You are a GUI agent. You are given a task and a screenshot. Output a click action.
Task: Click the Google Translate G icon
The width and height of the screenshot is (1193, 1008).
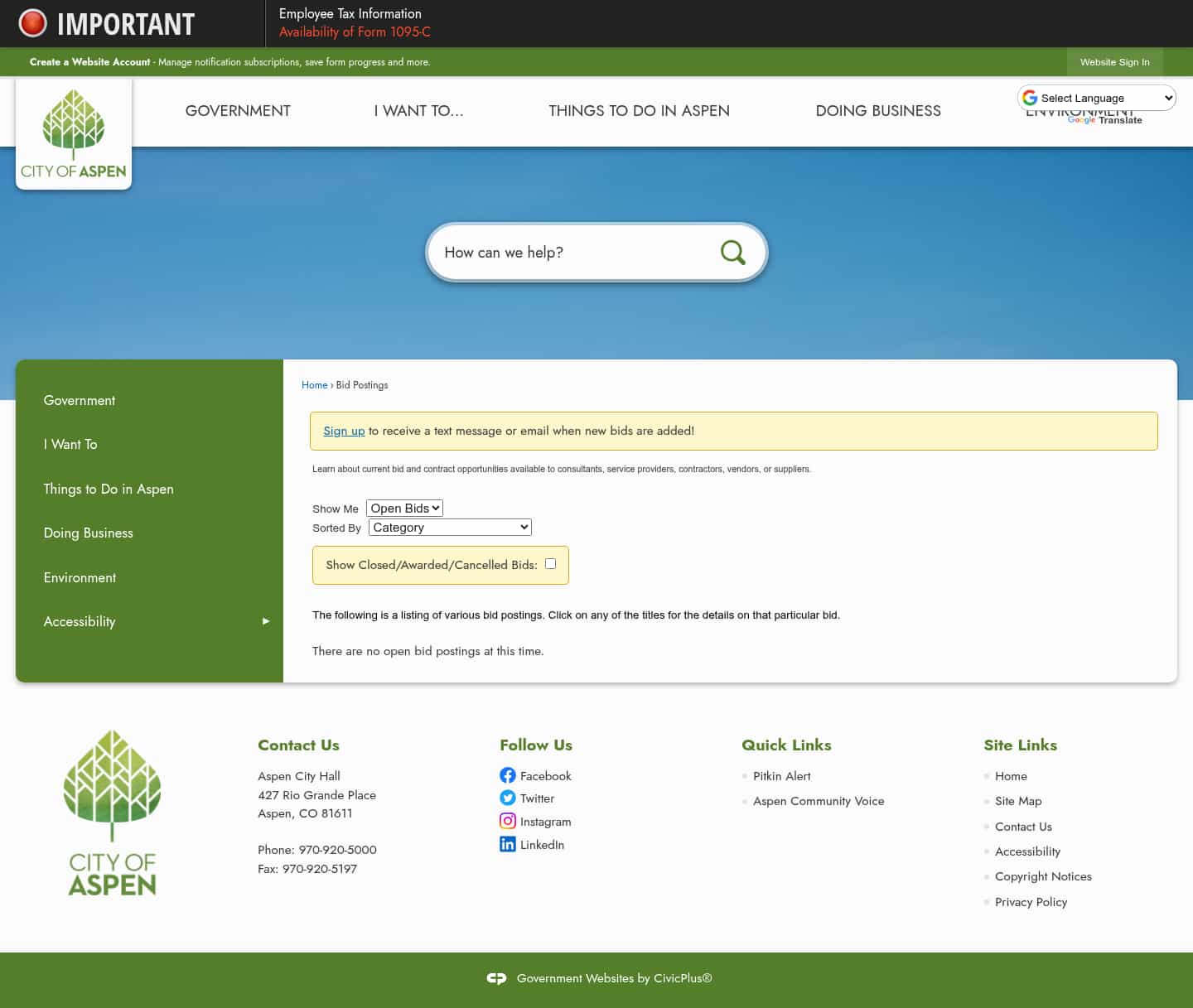click(x=1030, y=98)
